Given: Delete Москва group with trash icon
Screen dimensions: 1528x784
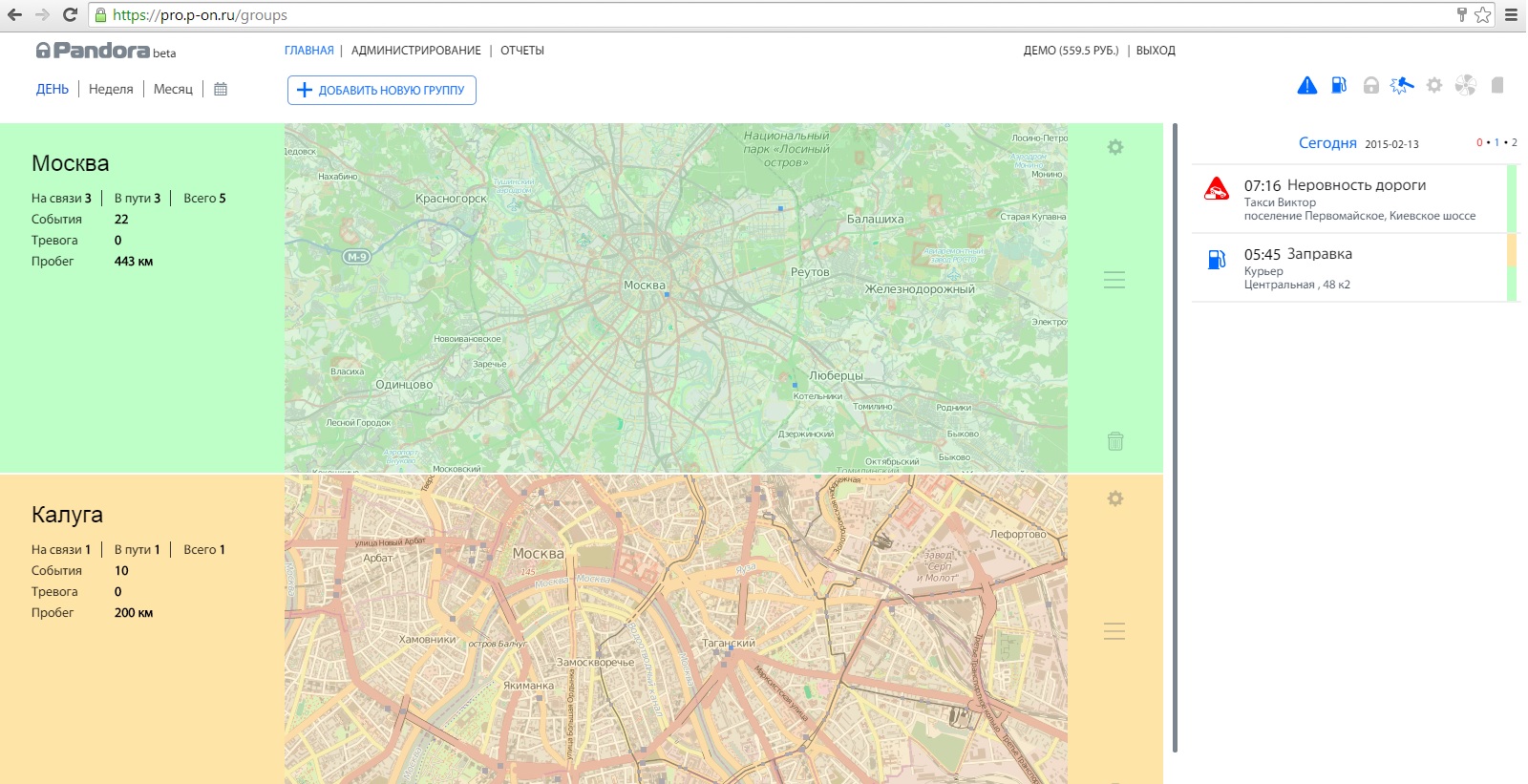Looking at the screenshot, I should coord(1114,441).
